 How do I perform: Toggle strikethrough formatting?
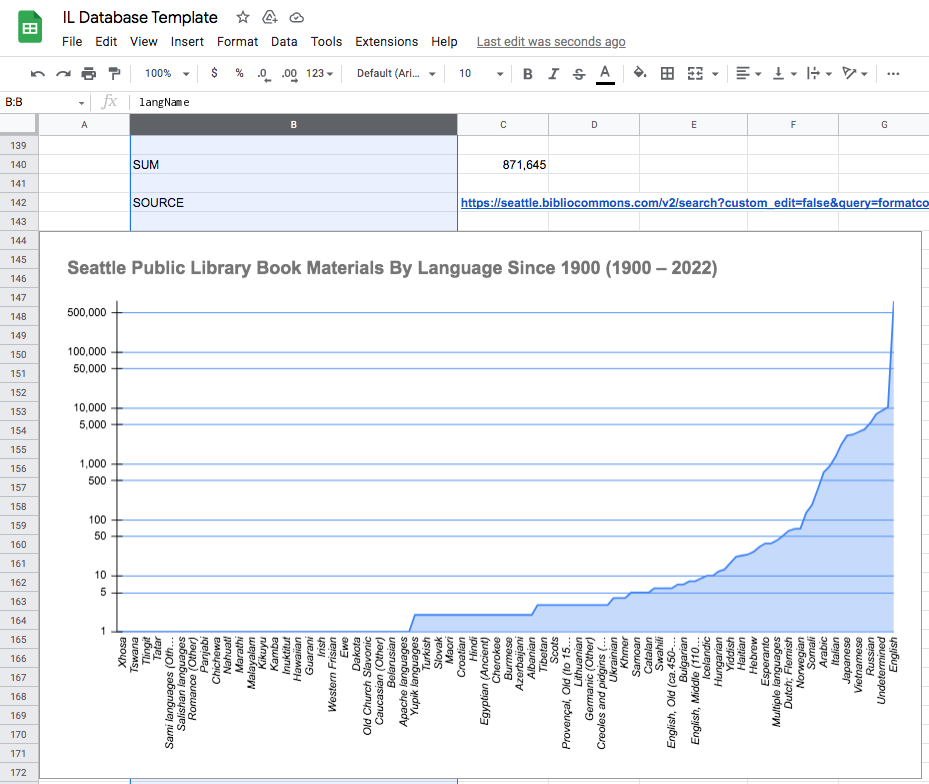pyautogui.click(x=579, y=73)
